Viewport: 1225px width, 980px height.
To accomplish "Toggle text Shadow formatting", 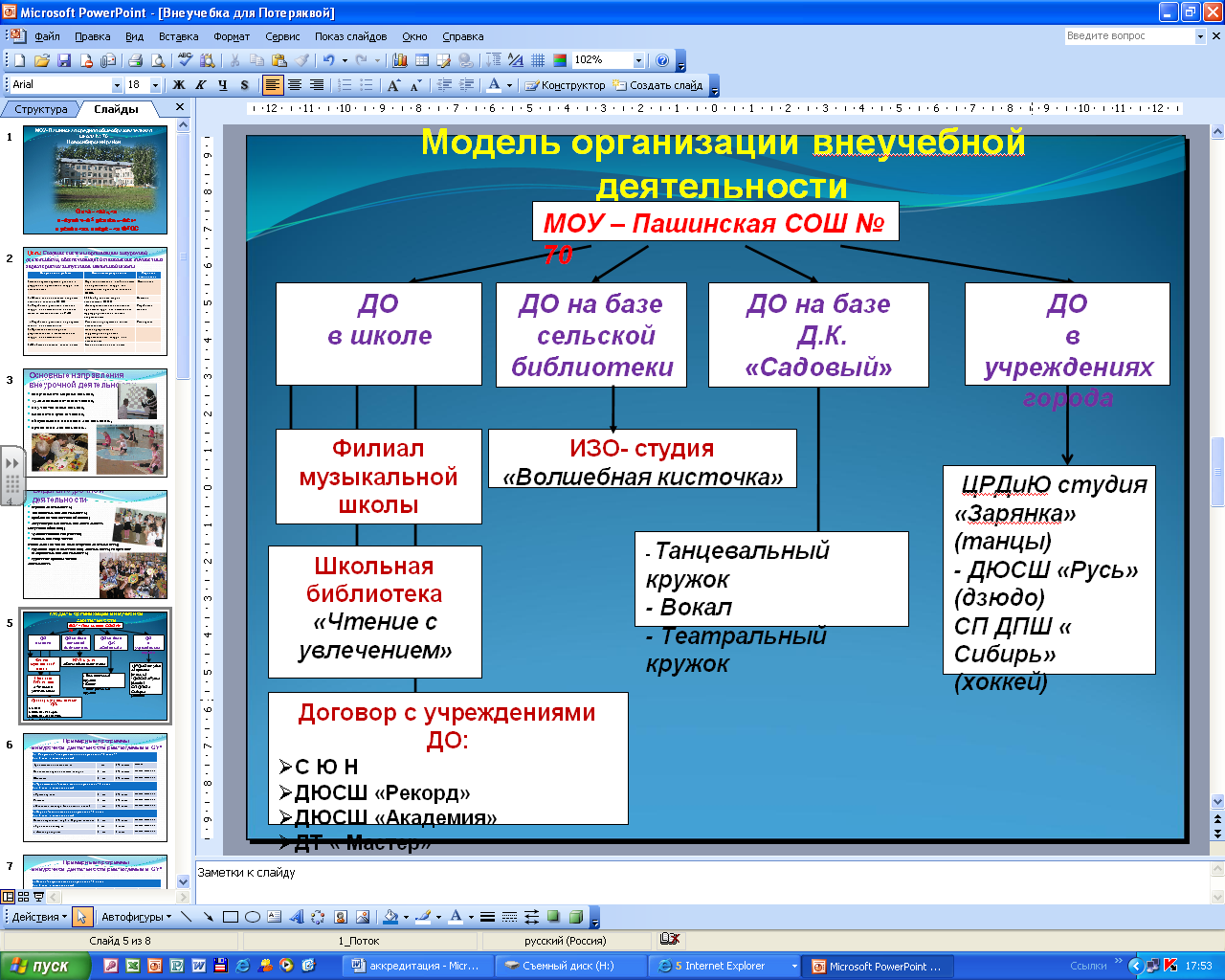I will pyautogui.click(x=244, y=85).
